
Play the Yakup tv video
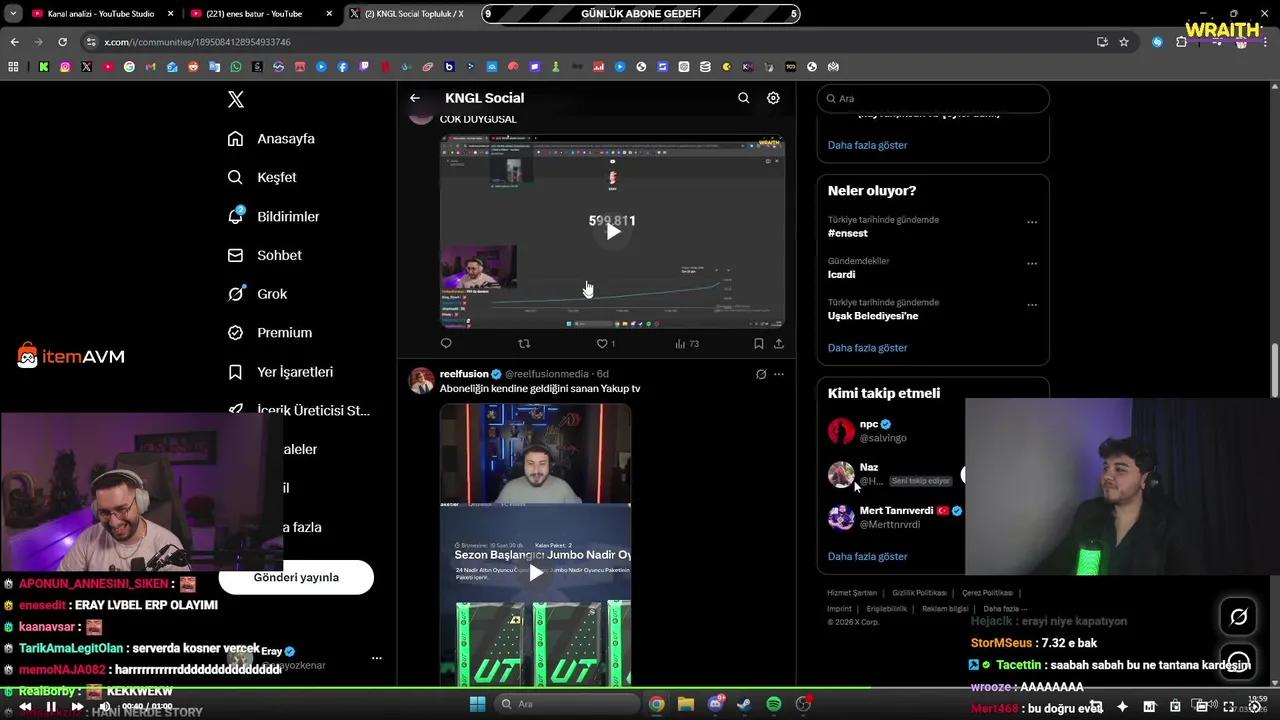(x=536, y=573)
